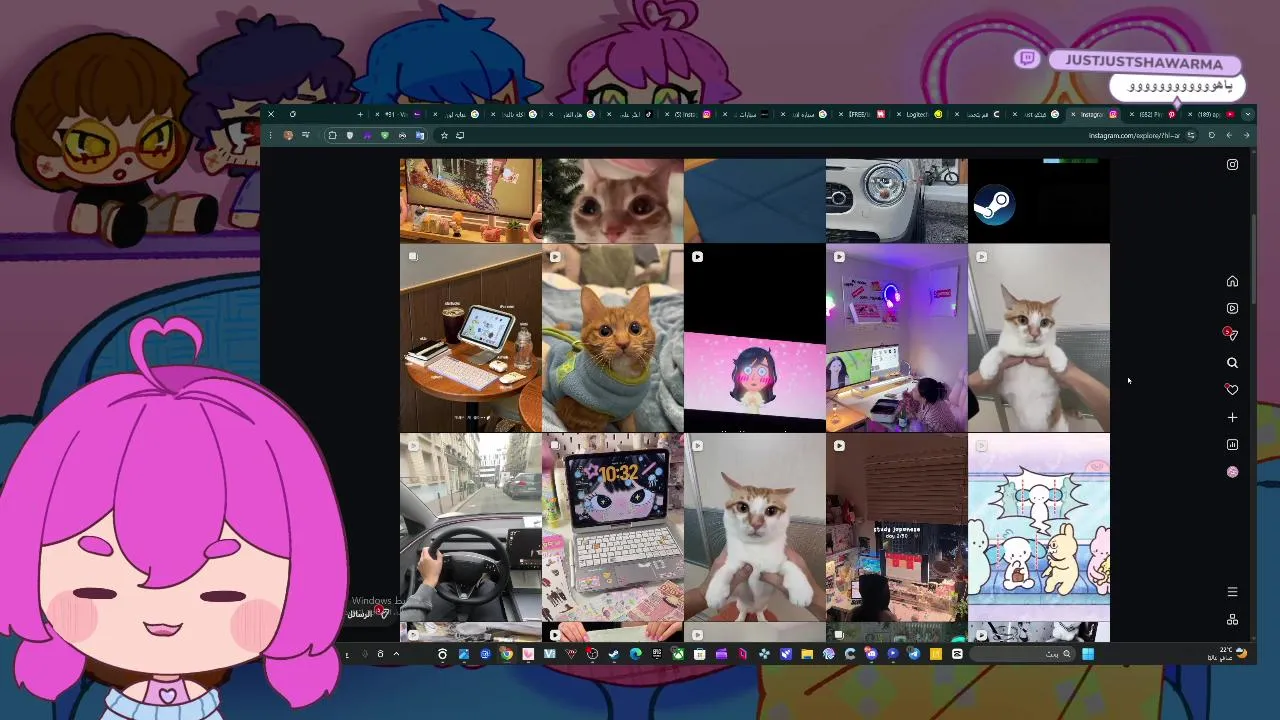The image size is (1280, 720).
Task: Open the 10:32 decorated laptop post
Action: (x=612, y=527)
